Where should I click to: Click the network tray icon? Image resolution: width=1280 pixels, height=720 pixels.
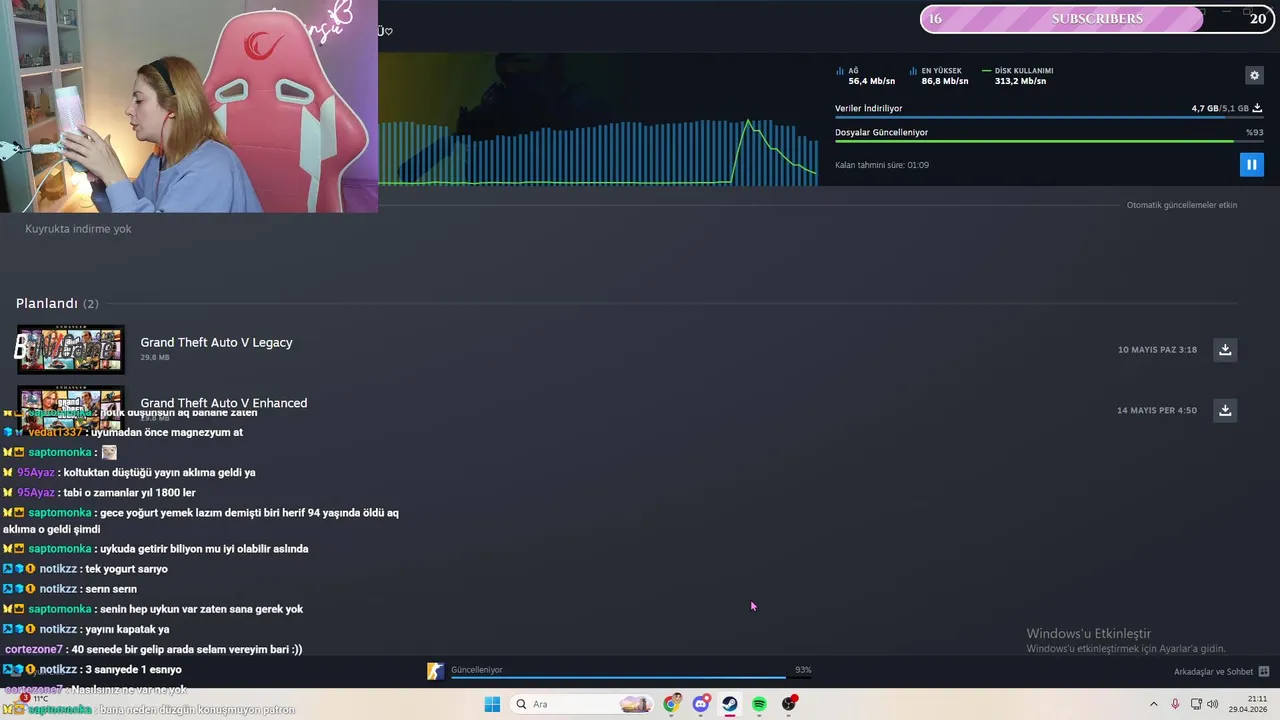(1196, 704)
